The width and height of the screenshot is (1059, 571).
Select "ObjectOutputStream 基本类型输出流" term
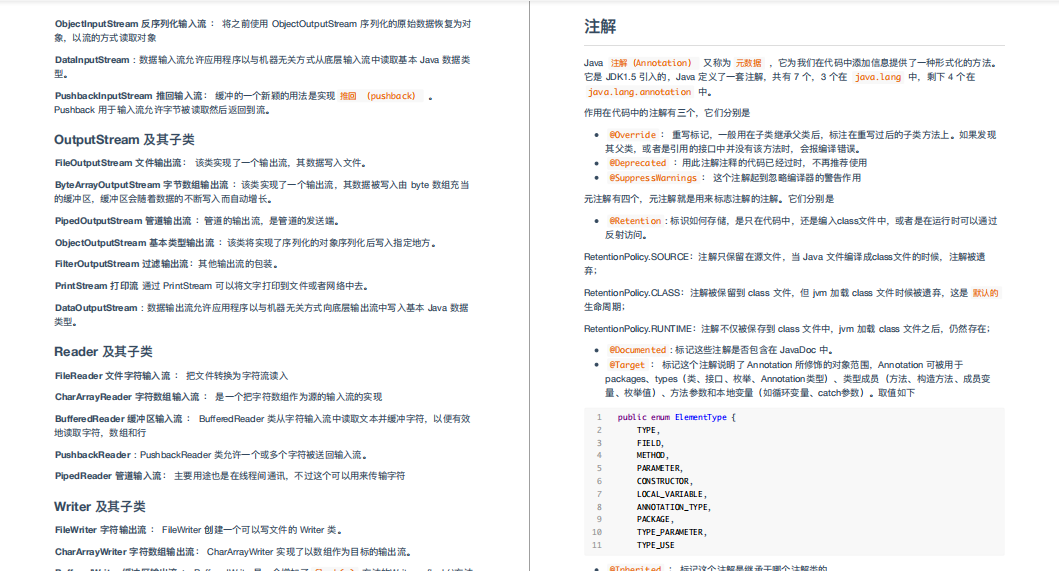(x=134, y=243)
